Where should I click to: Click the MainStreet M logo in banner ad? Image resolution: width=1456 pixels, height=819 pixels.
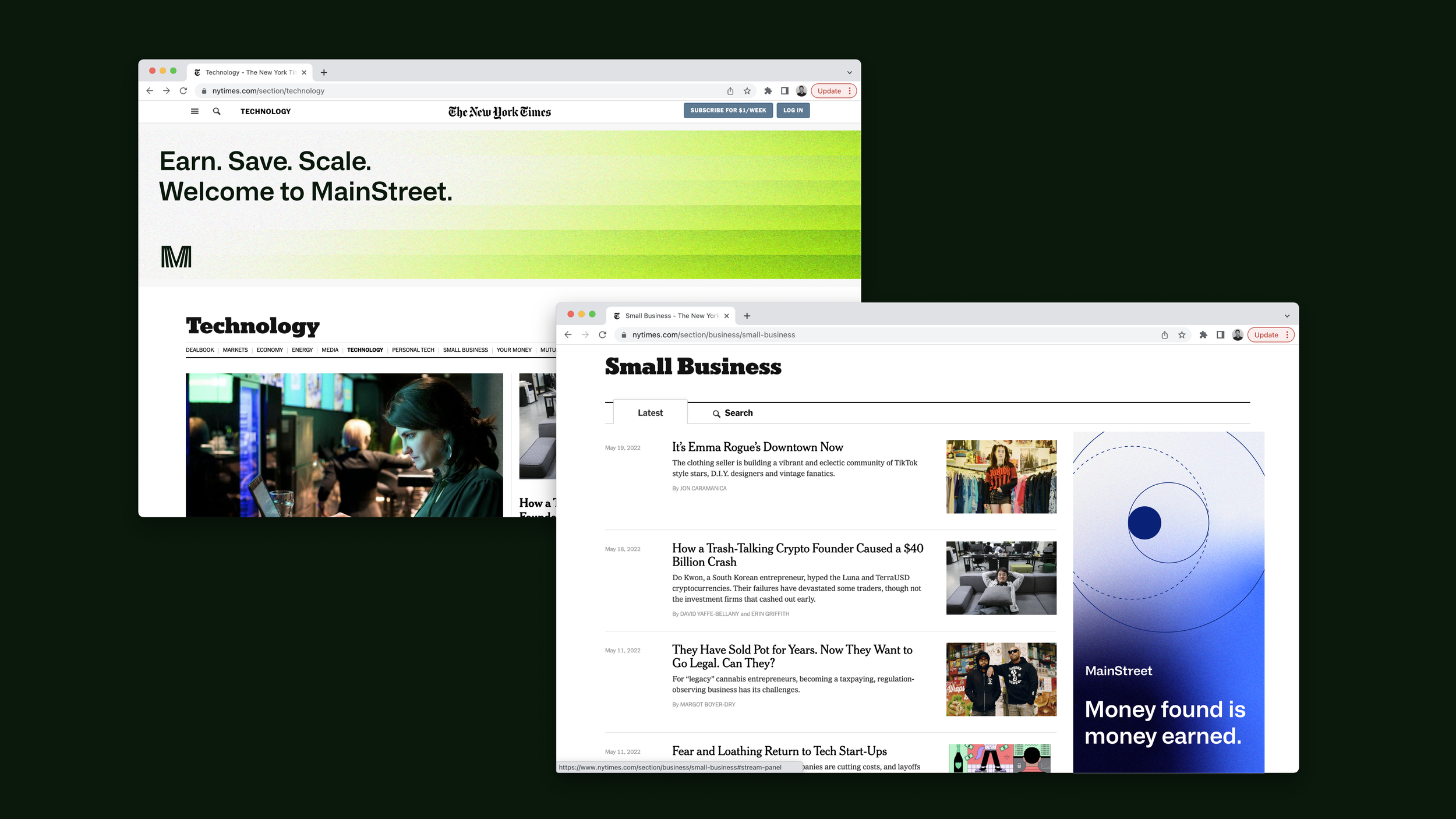[176, 256]
